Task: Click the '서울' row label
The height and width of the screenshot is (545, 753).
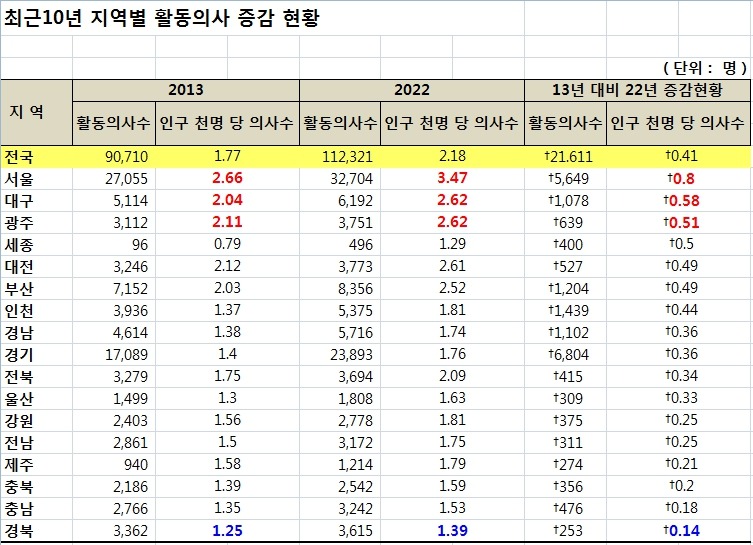Action: coord(19,179)
